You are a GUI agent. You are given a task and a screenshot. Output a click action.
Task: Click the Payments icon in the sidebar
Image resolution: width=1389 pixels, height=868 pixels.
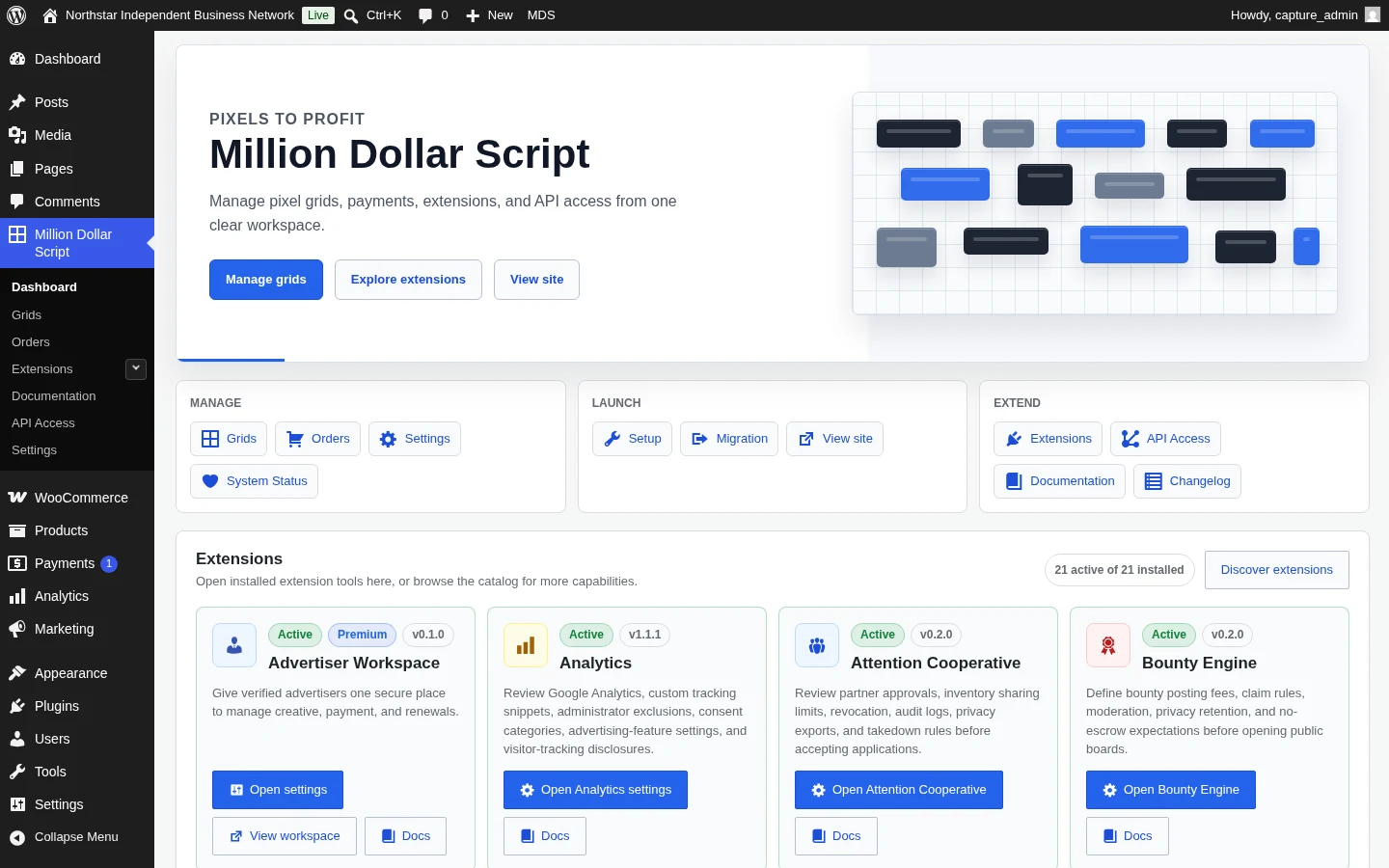[x=17, y=563]
